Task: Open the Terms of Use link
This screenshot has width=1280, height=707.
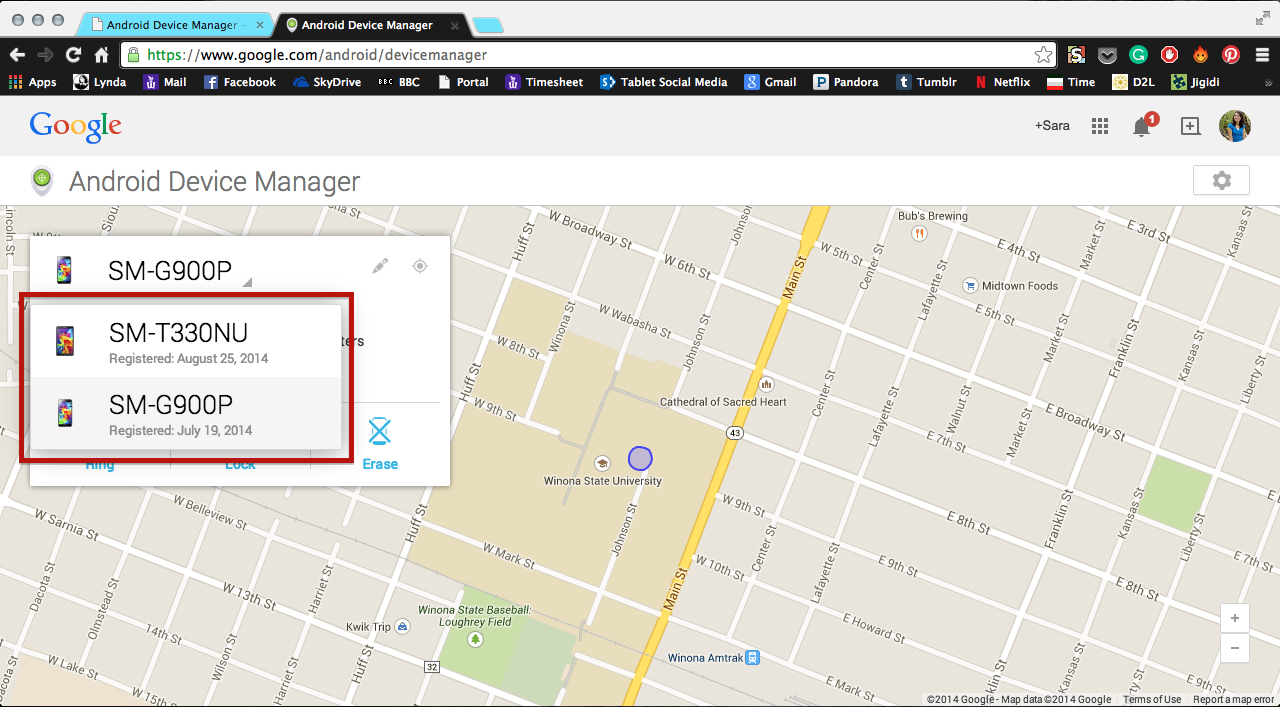Action: pos(1152,700)
